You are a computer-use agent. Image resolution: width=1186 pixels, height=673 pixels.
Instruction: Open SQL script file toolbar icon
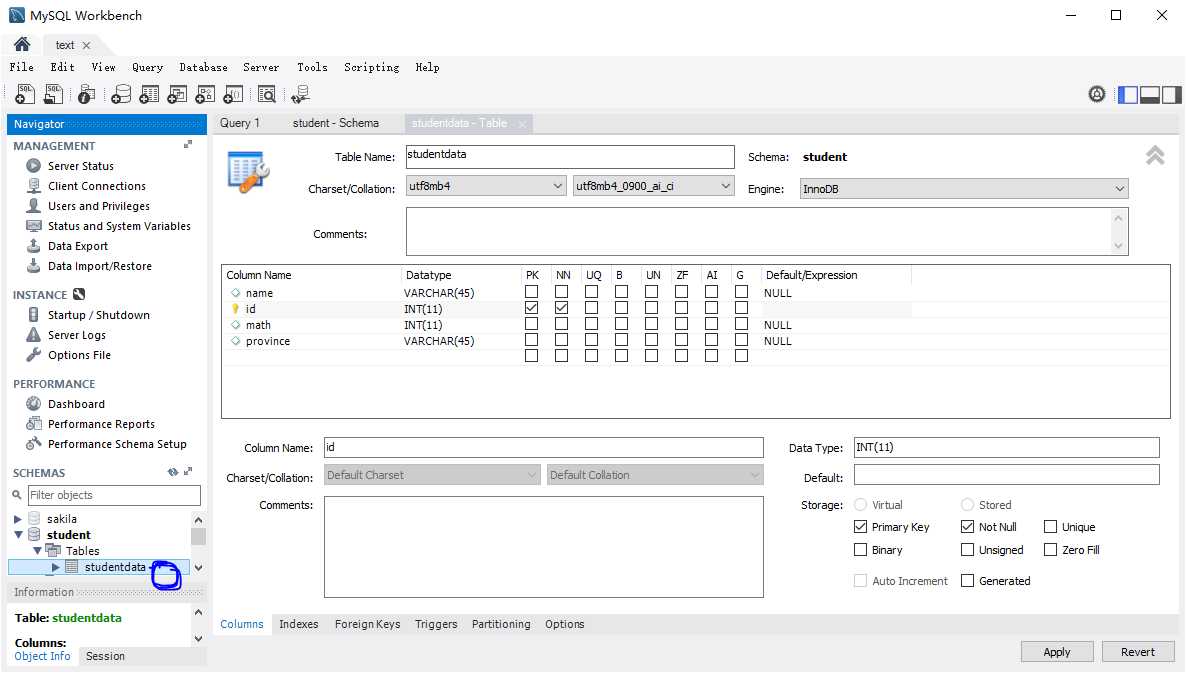tap(54, 94)
